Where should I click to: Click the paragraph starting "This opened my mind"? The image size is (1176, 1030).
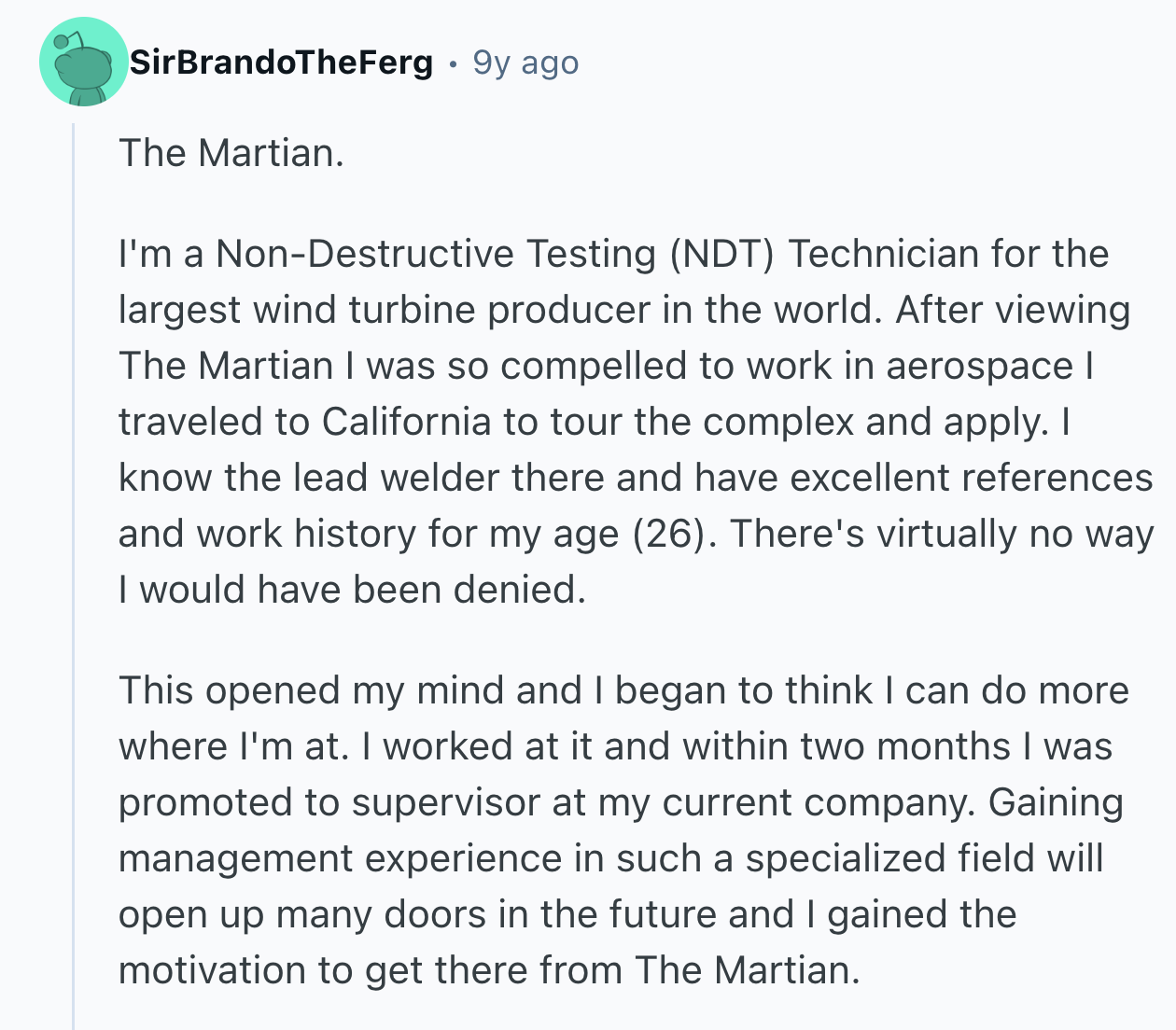(623, 830)
